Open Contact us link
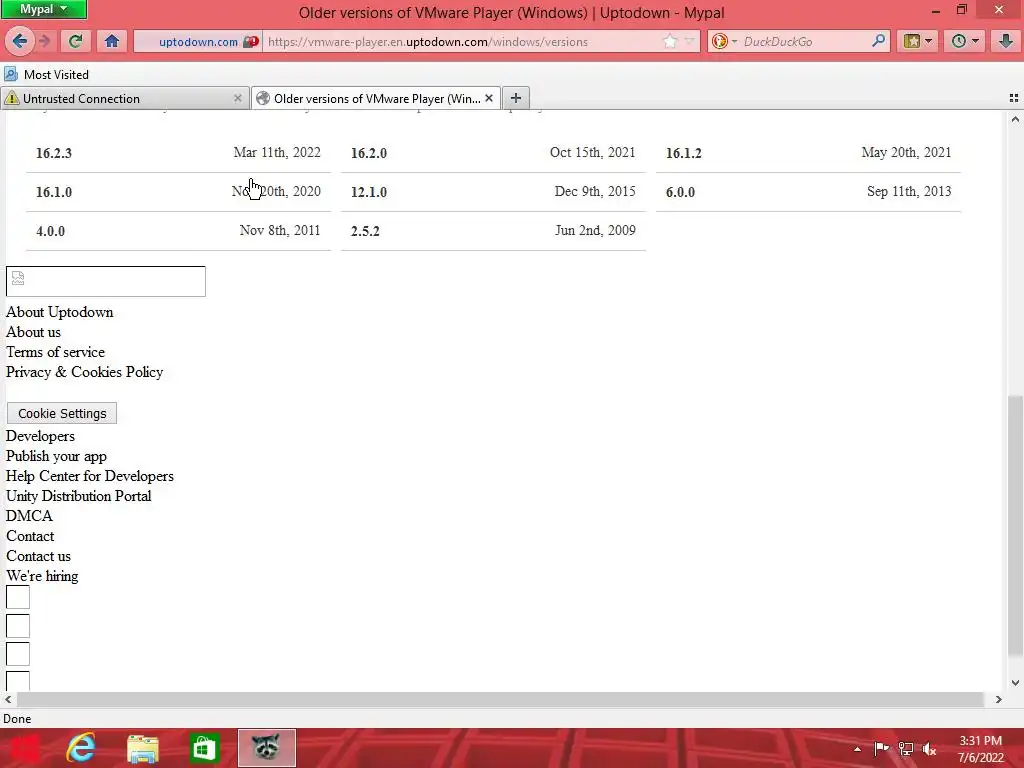This screenshot has height=768, width=1024. pyautogui.click(x=39, y=556)
